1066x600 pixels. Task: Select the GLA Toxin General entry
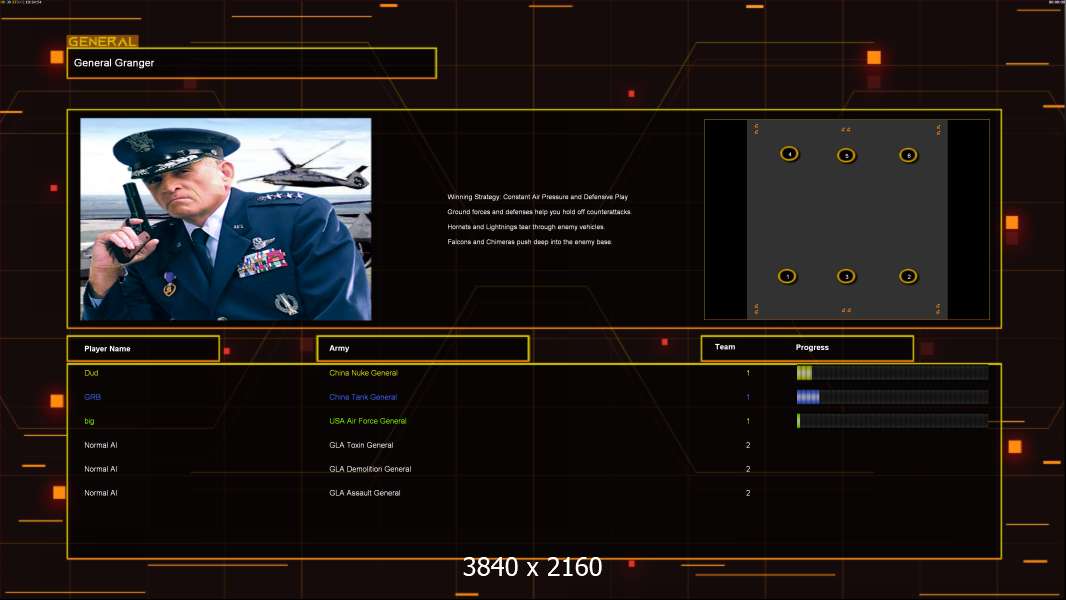361,445
